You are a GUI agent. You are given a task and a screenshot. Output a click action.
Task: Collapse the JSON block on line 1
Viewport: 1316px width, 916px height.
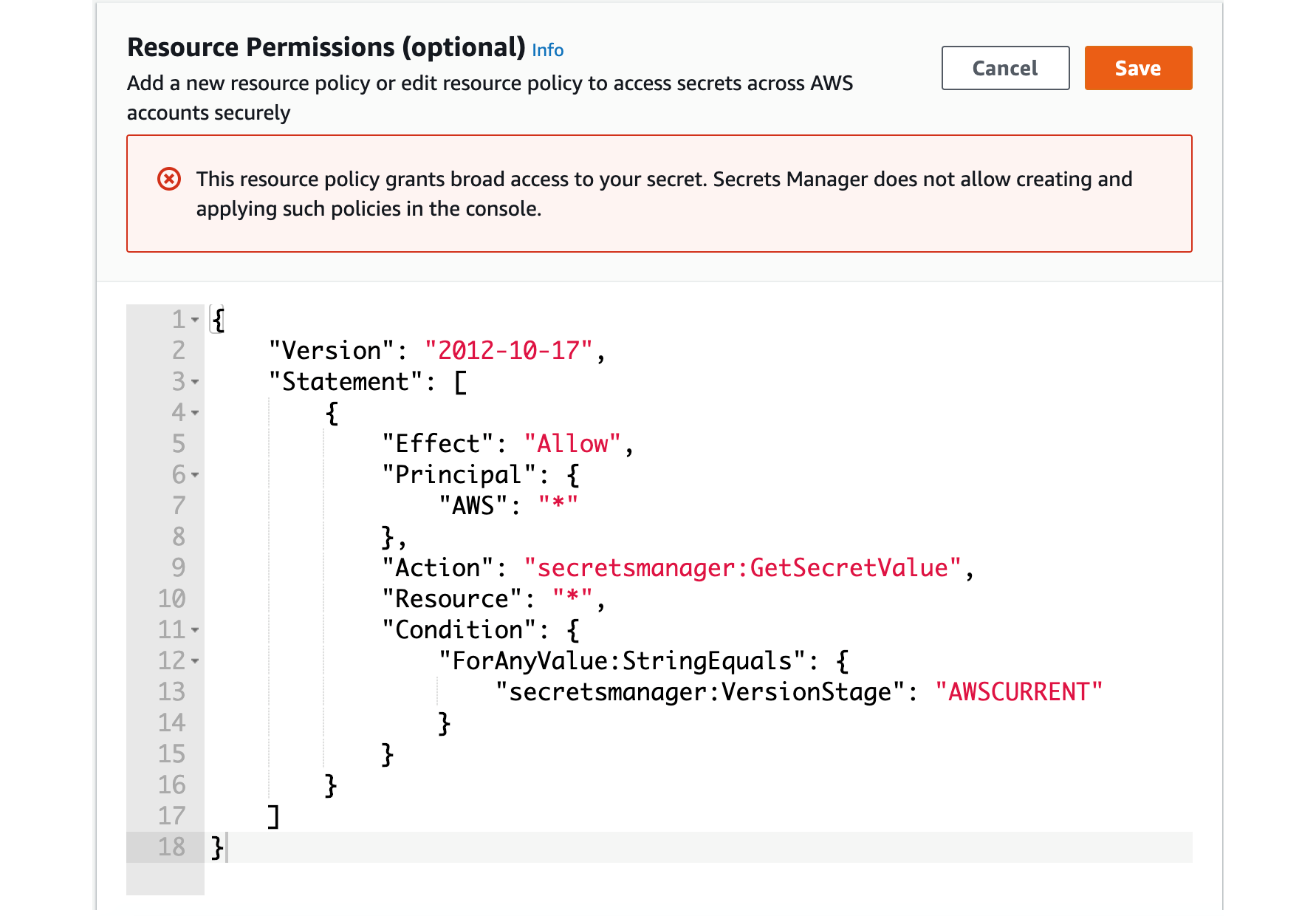[x=194, y=319]
